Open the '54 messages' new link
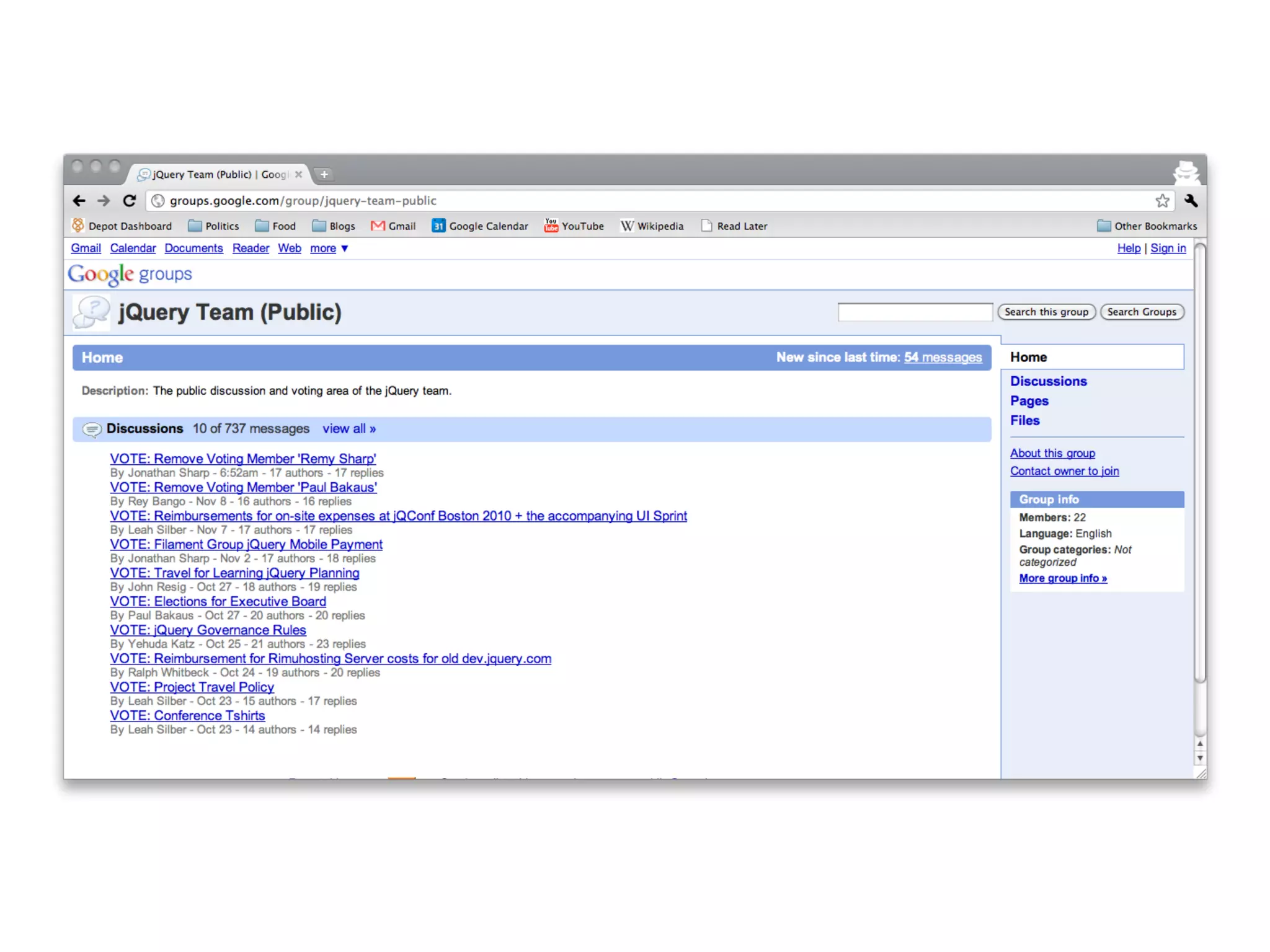1270x952 pixels. click(943, 358)
